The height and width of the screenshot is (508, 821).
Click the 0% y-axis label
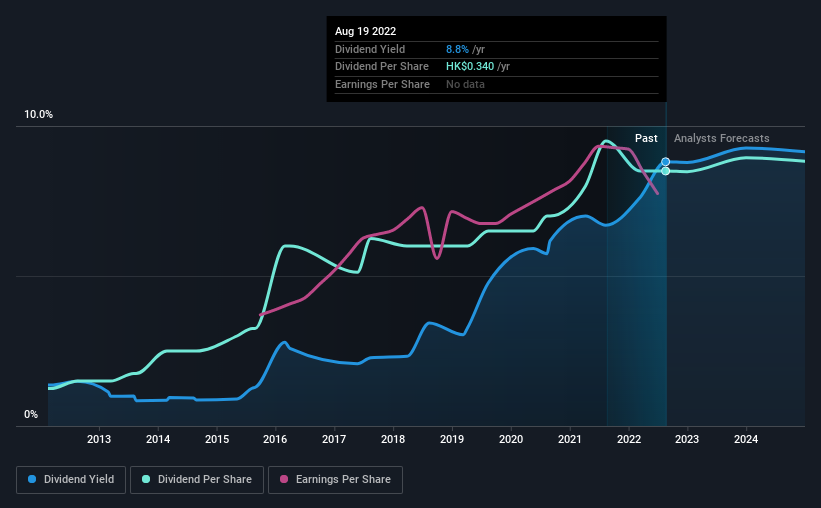coord(31,414)
